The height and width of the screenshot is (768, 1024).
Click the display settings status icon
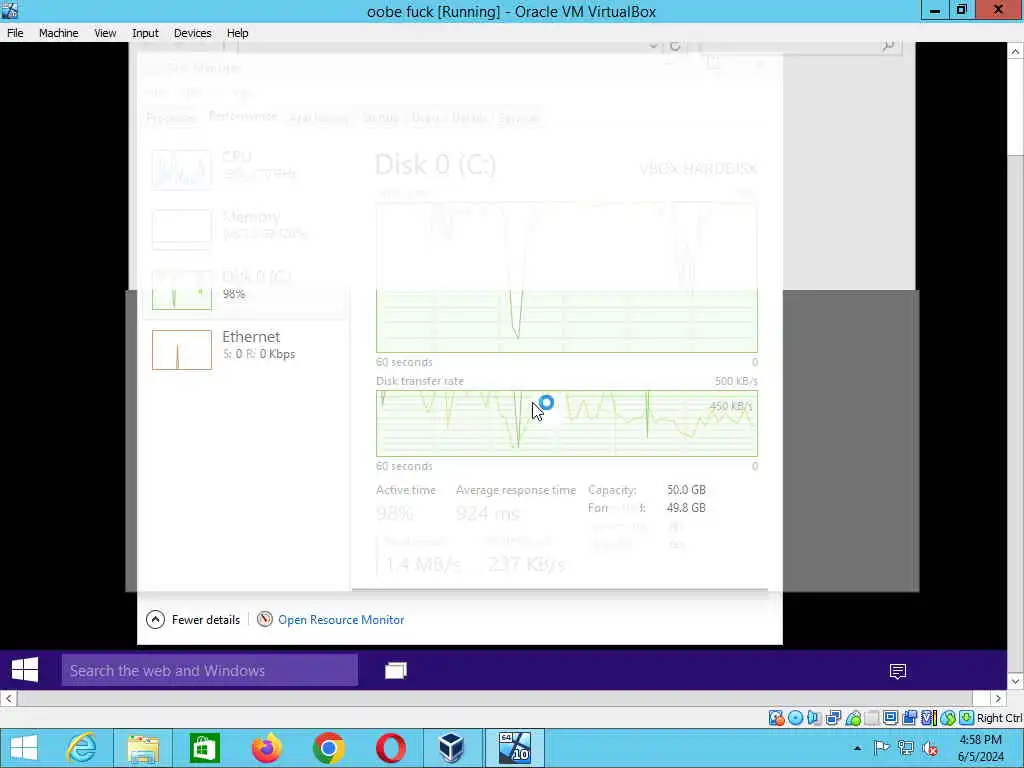pyautogui.click(x=891, y=718)
